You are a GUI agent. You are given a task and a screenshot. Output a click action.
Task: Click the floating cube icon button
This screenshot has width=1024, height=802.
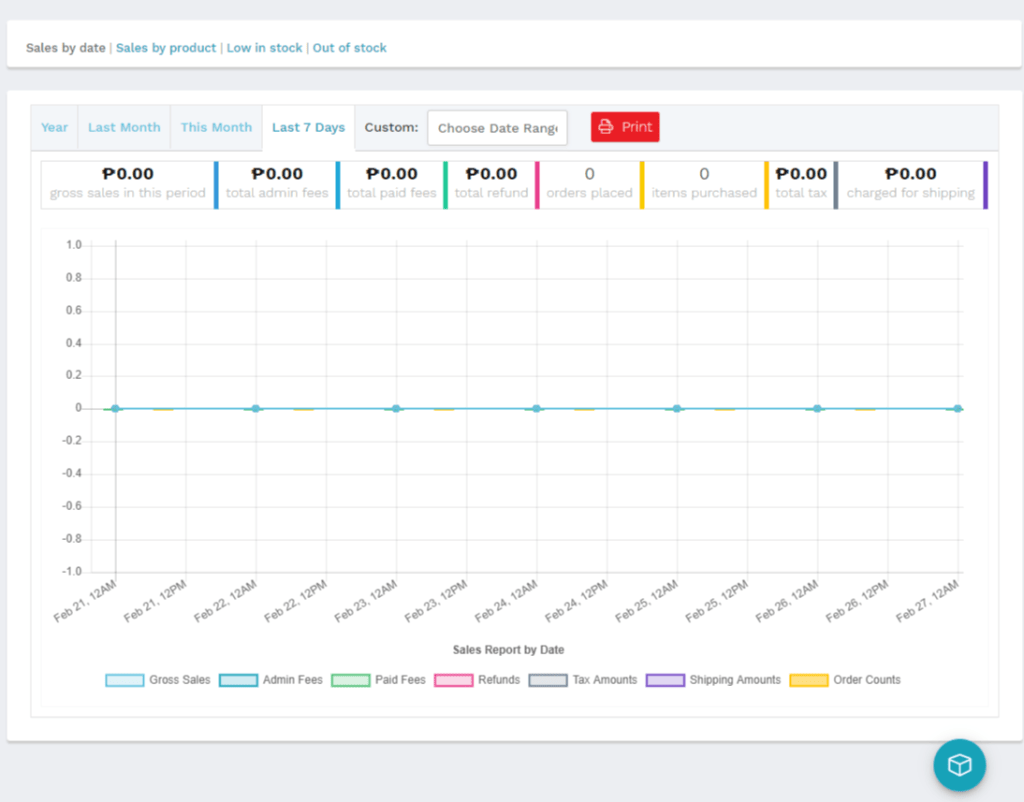[959, 765]
